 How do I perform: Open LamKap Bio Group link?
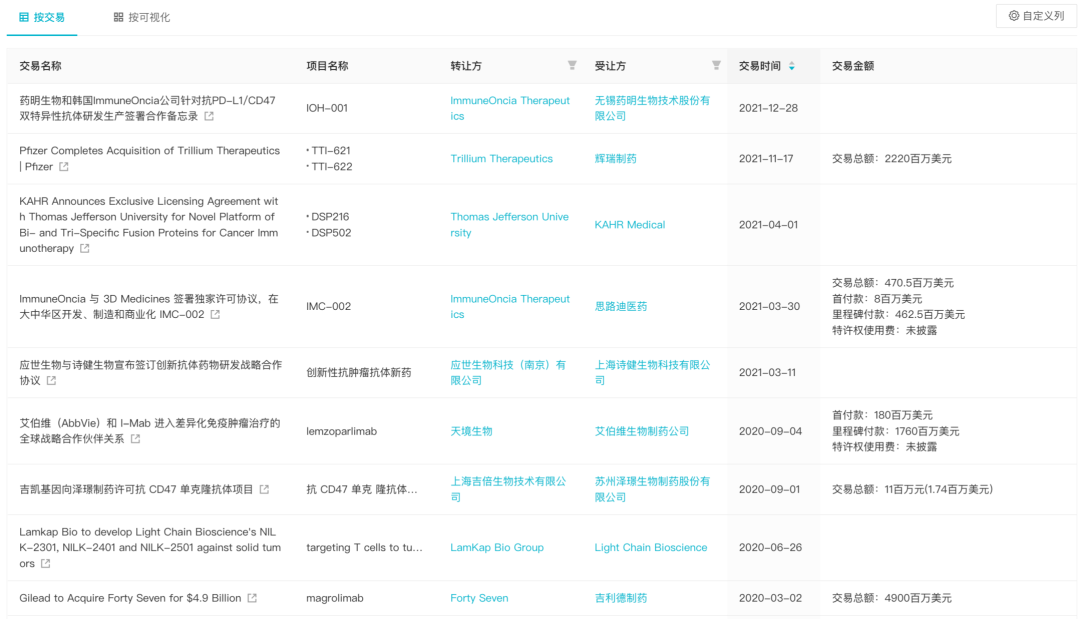click(497, 547)
